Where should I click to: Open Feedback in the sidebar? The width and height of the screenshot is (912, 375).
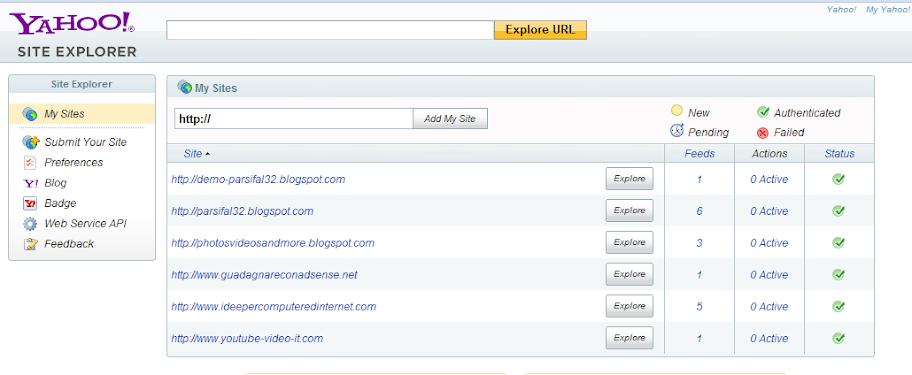tap(69, 244)
